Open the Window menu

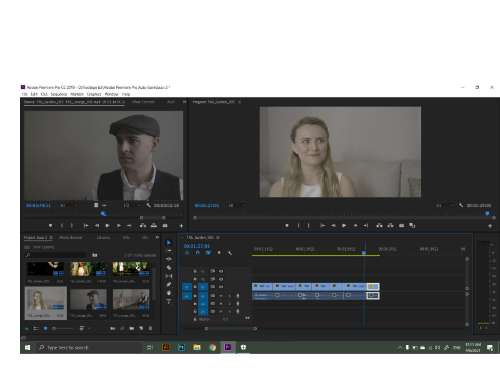[x=111, y=94]
